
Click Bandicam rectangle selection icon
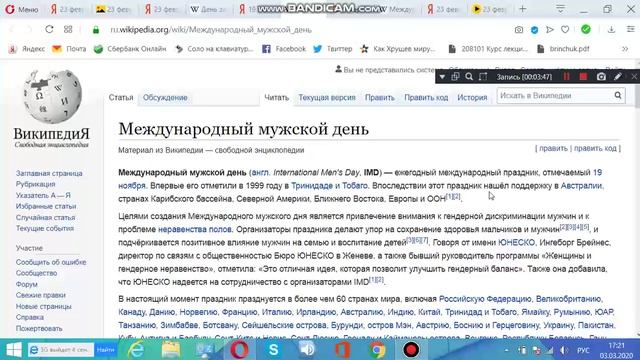(x=483, y=77)
